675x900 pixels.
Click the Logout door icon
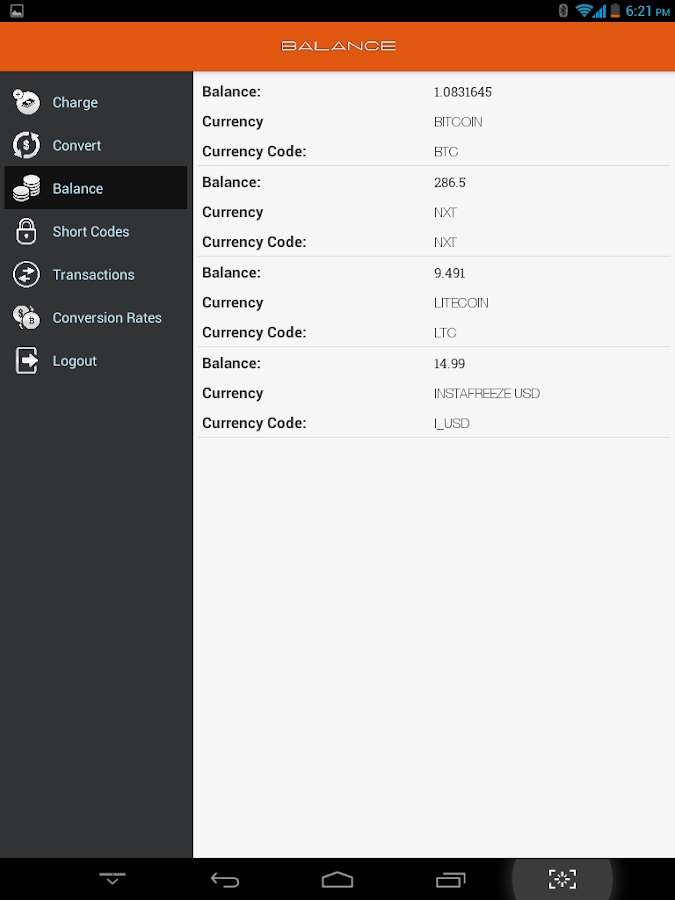pyautogui.click(x=26, y=361)
